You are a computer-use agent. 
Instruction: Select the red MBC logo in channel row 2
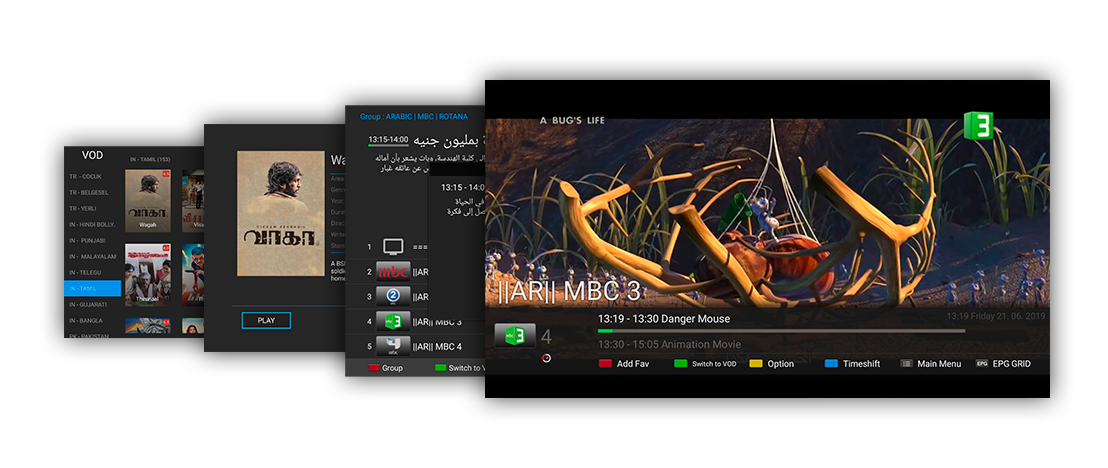click(393, 271)
